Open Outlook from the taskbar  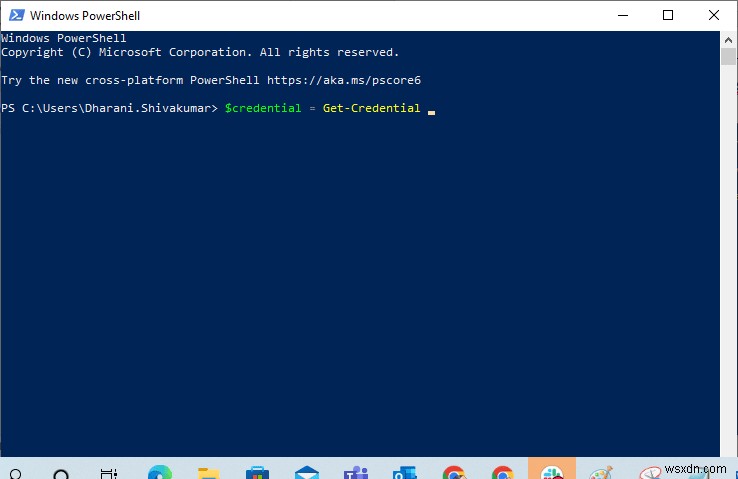point(405,472)
